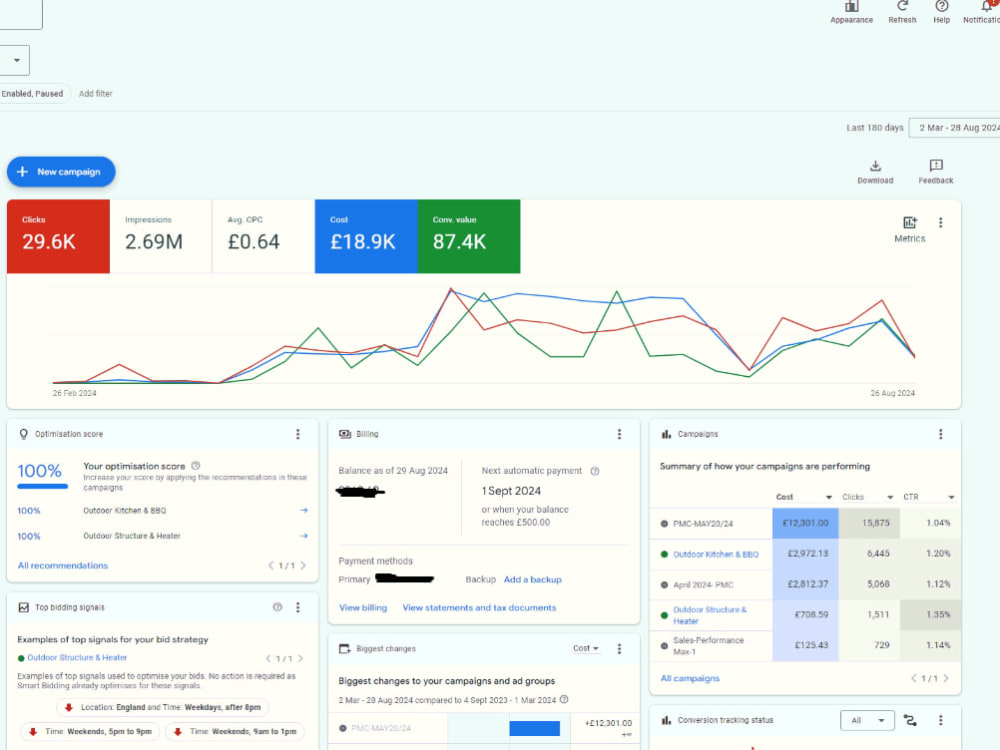1000x750 pixels.
Task: Open PMC-MAY20/24 campaign in Campaigns card
Action: click(x=703, y=524)
